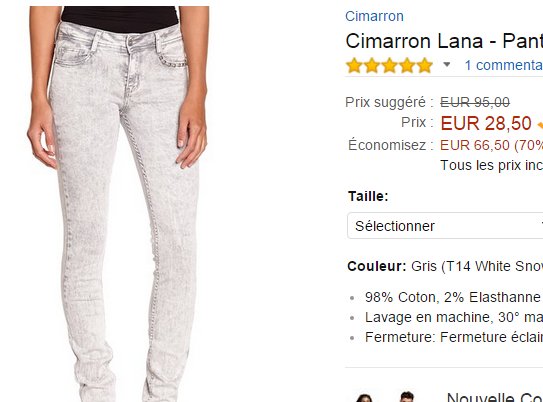The width and height of the screenshot is (543, 402).
Task: Click the main jeans product image
Action: point(118,204)
